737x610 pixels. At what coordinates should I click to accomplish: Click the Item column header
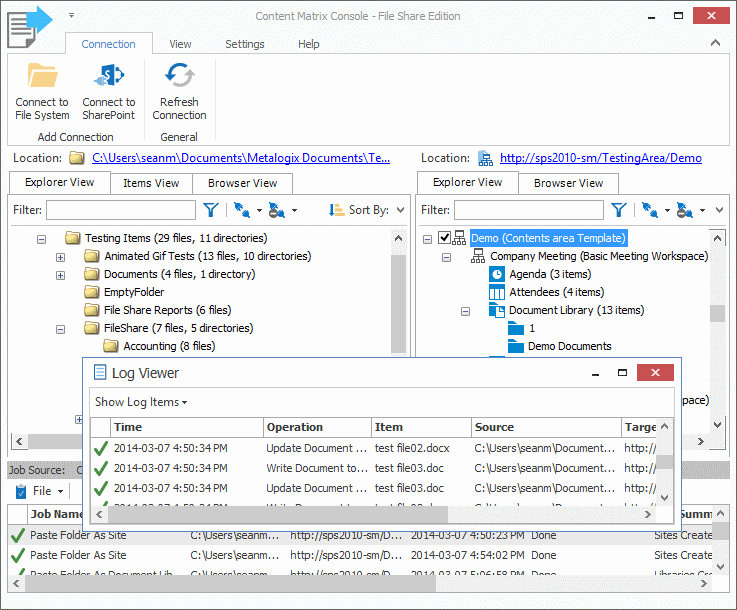coord(421,427)
